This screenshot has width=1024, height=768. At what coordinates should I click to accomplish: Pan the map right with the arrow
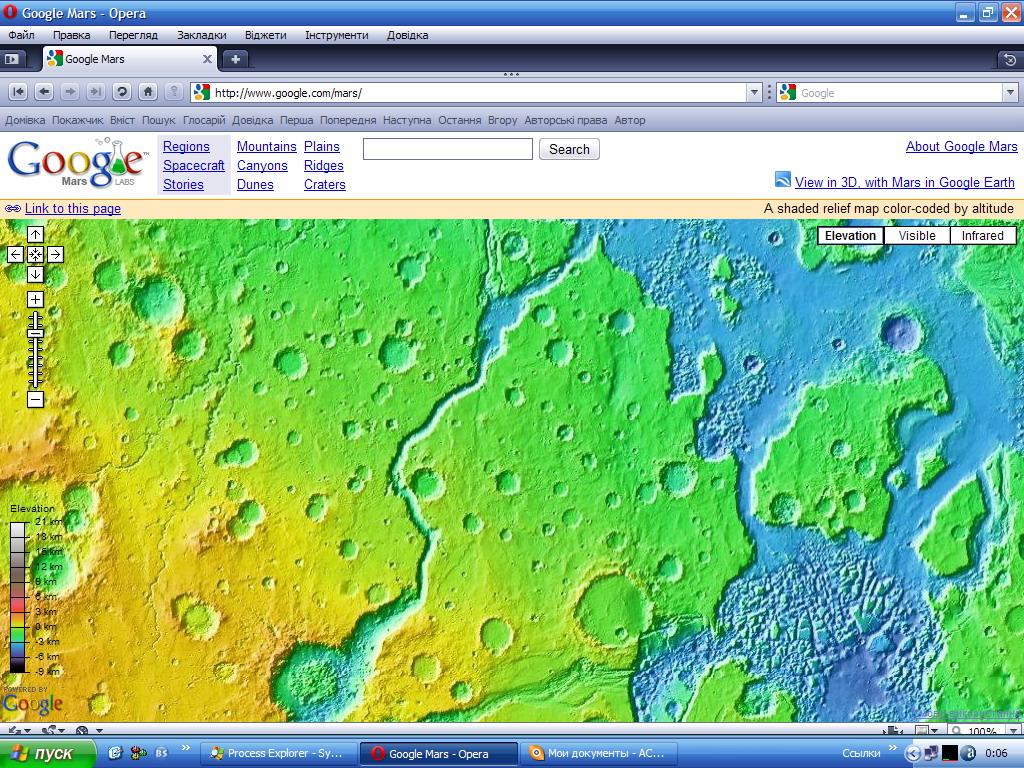click(x=55, y=254)
